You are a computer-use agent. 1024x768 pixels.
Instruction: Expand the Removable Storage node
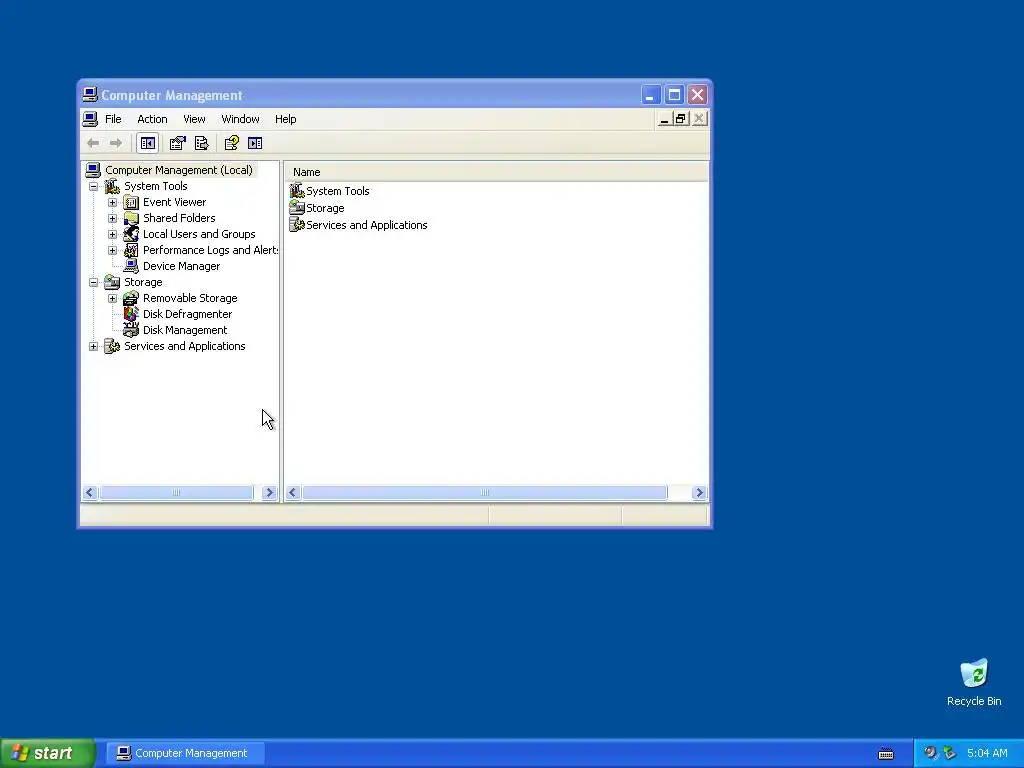coord(112,298)
